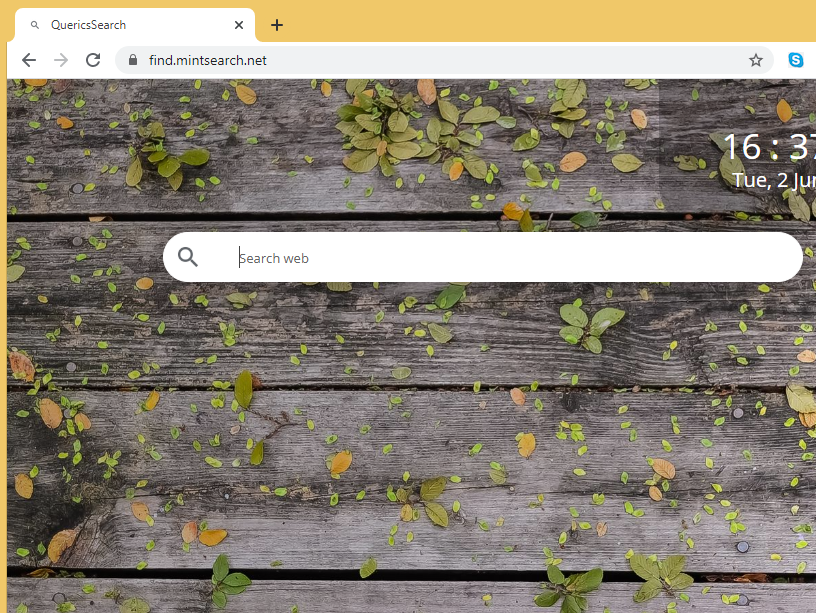Click the find.mintsearch.net URL text
Viewport: 816px width, 613px height.
[x=208, y=60]
